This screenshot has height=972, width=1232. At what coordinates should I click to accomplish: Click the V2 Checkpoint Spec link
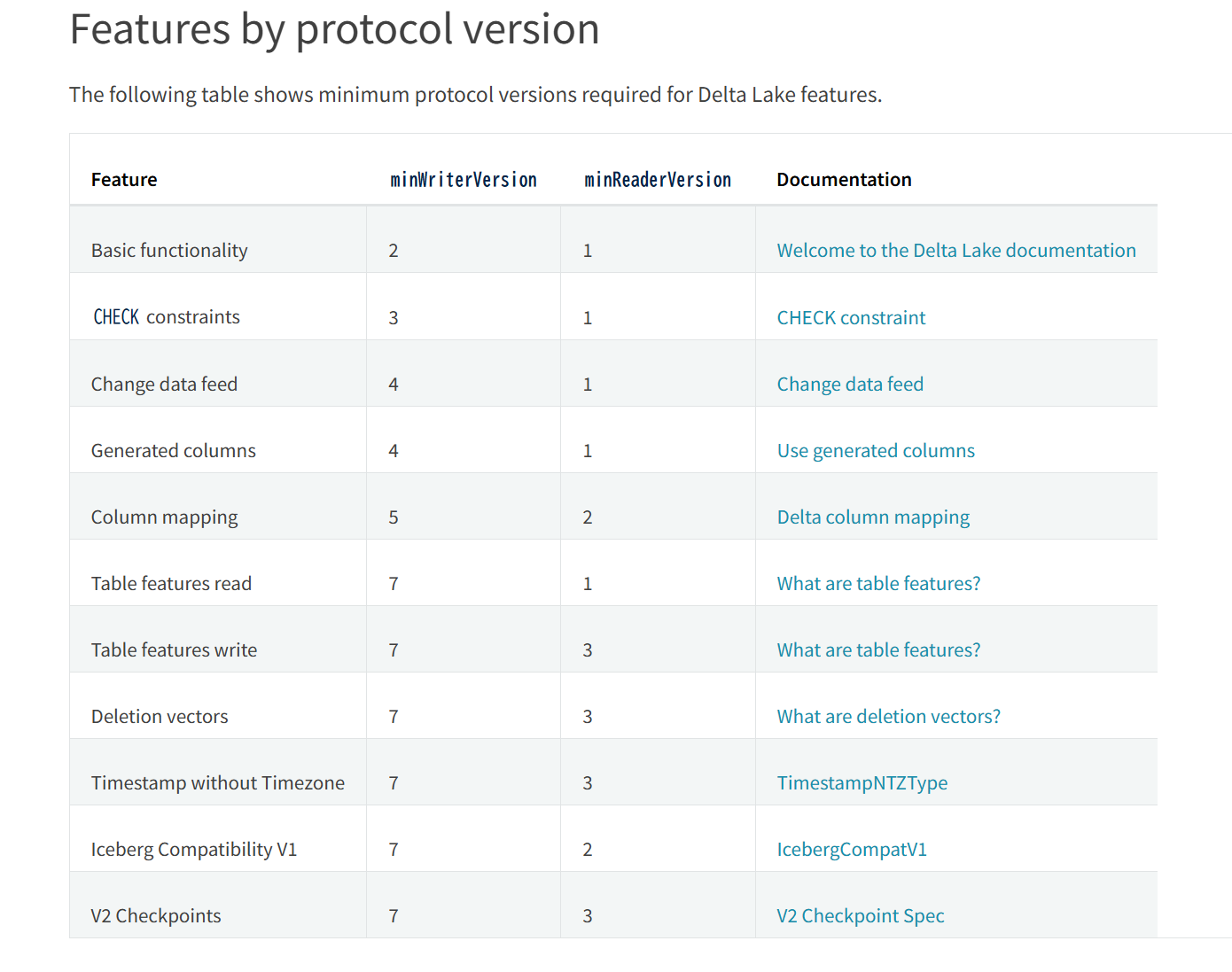tap(860, 916)
